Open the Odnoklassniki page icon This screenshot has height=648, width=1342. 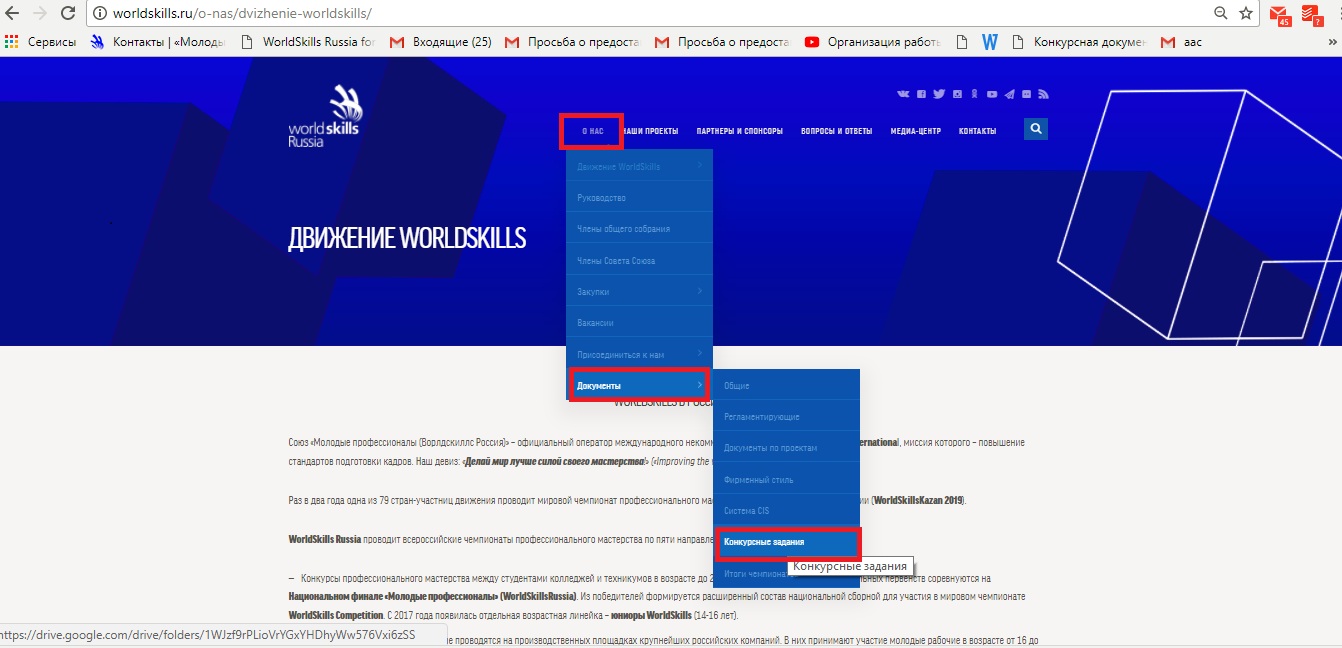(974, 94)
